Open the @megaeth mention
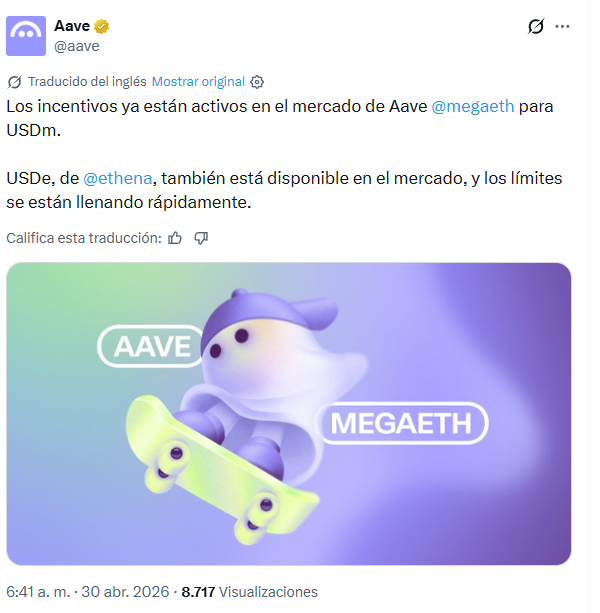600x613 pixels. click(x=473, y=106)
